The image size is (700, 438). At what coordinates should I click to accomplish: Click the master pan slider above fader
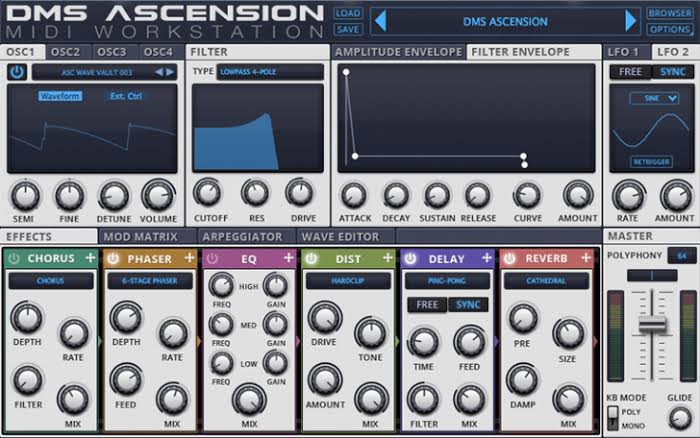(652, 275)
